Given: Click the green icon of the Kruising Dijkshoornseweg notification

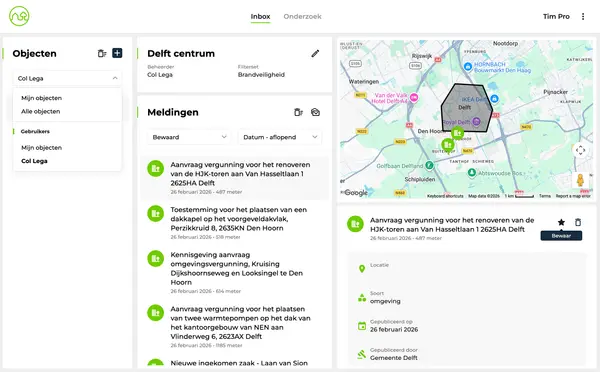Looking at the screenshot, I should coord(155,259).
